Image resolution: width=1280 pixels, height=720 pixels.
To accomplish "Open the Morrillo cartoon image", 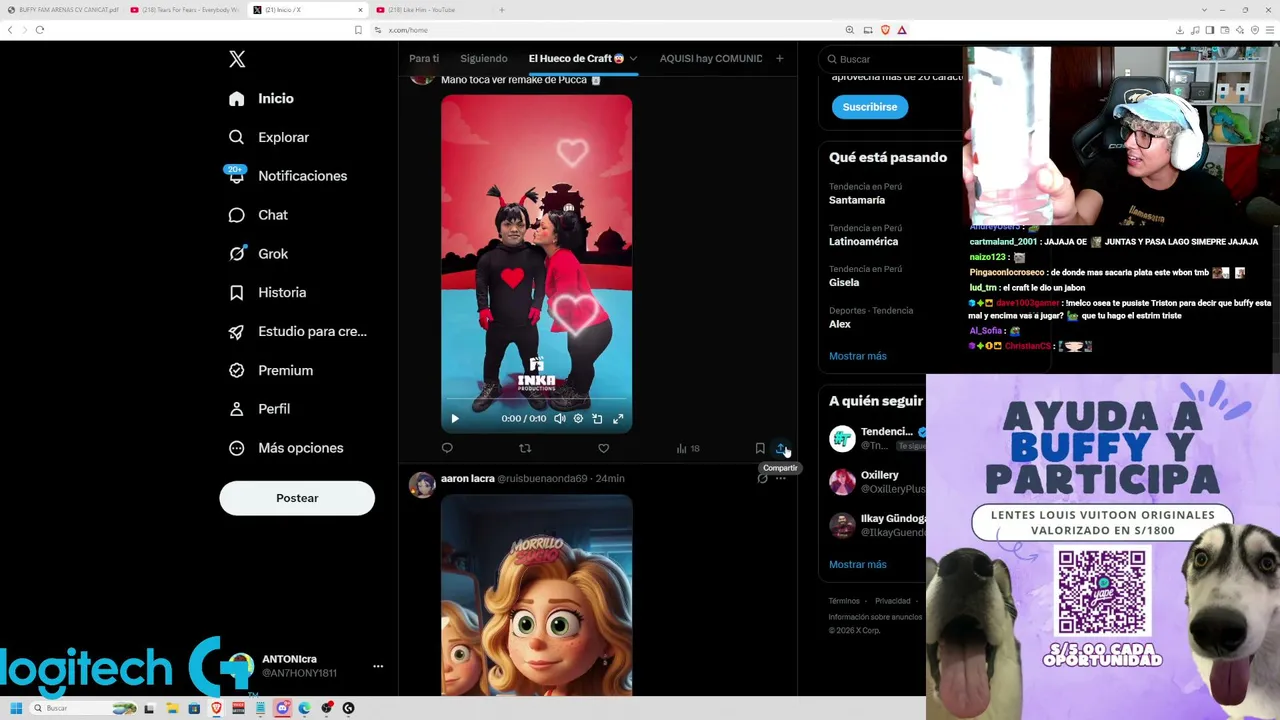I will tap(536, 594).
